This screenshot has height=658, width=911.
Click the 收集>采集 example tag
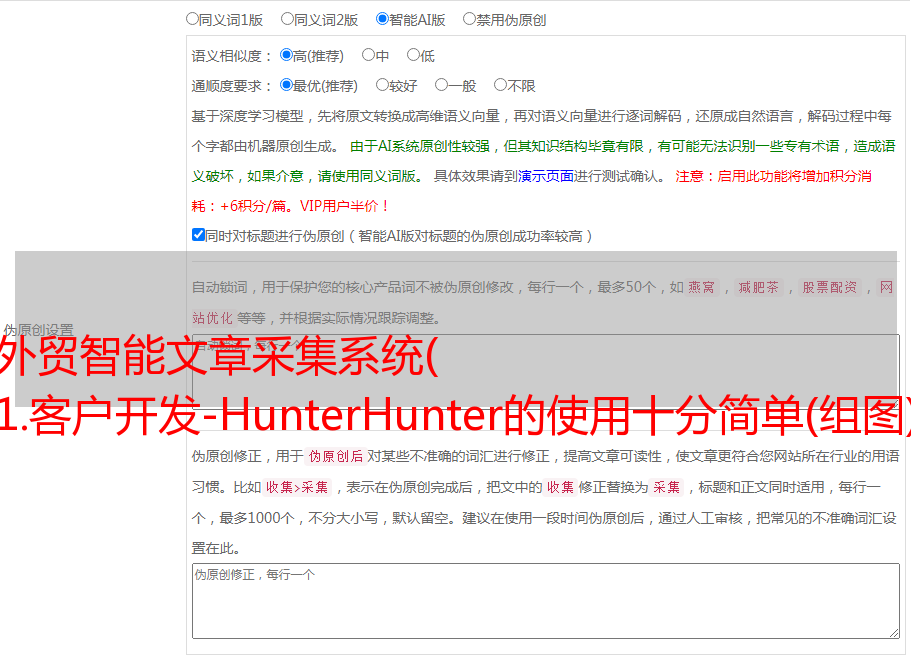(297, 487)
